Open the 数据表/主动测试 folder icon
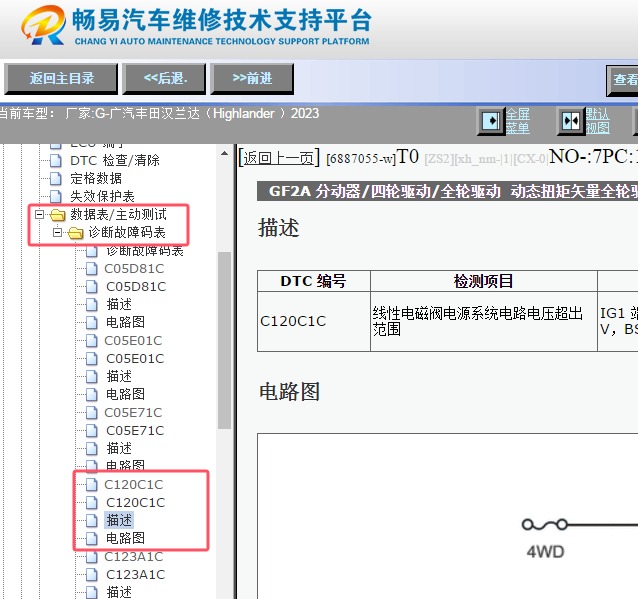This screenshot has width=638, height=599. pyautogui.click(x=57, y=214)
